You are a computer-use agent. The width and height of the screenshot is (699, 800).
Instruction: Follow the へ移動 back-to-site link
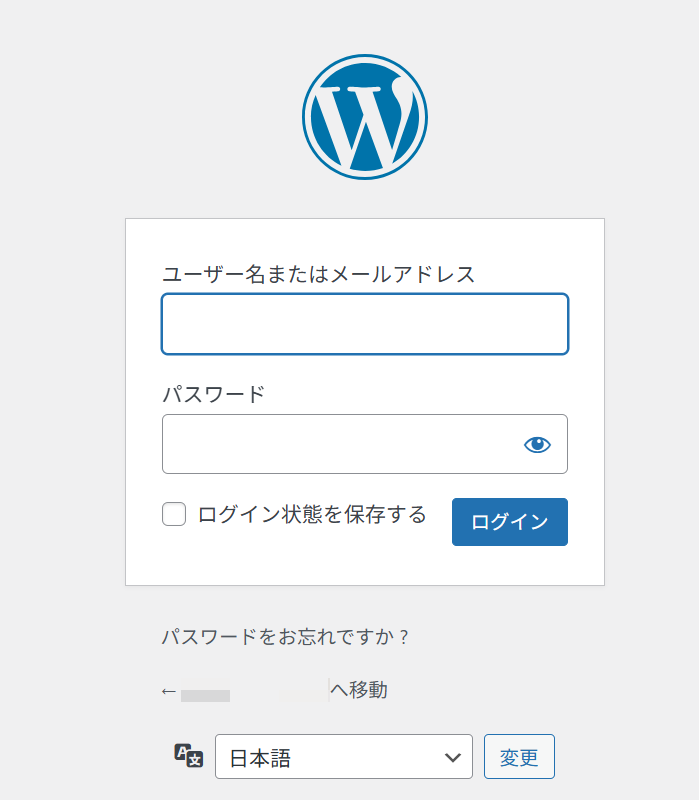pyautogui.click(x=358, y=690)
